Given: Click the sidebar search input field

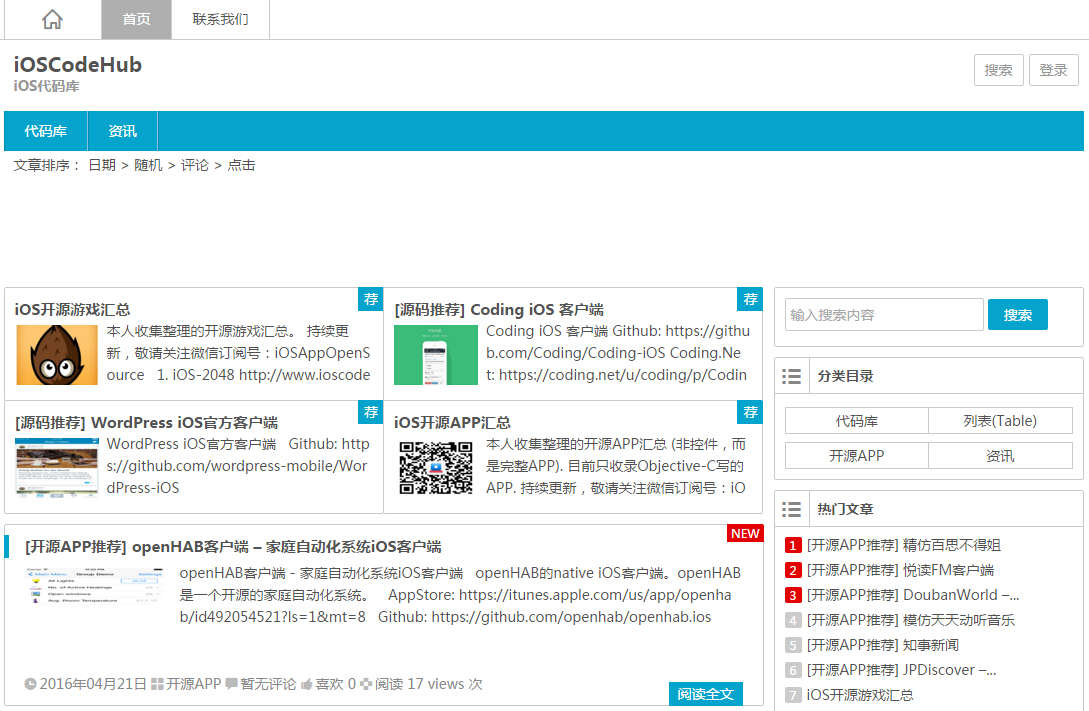Looking at the screenshot, I should coord(884,314).
